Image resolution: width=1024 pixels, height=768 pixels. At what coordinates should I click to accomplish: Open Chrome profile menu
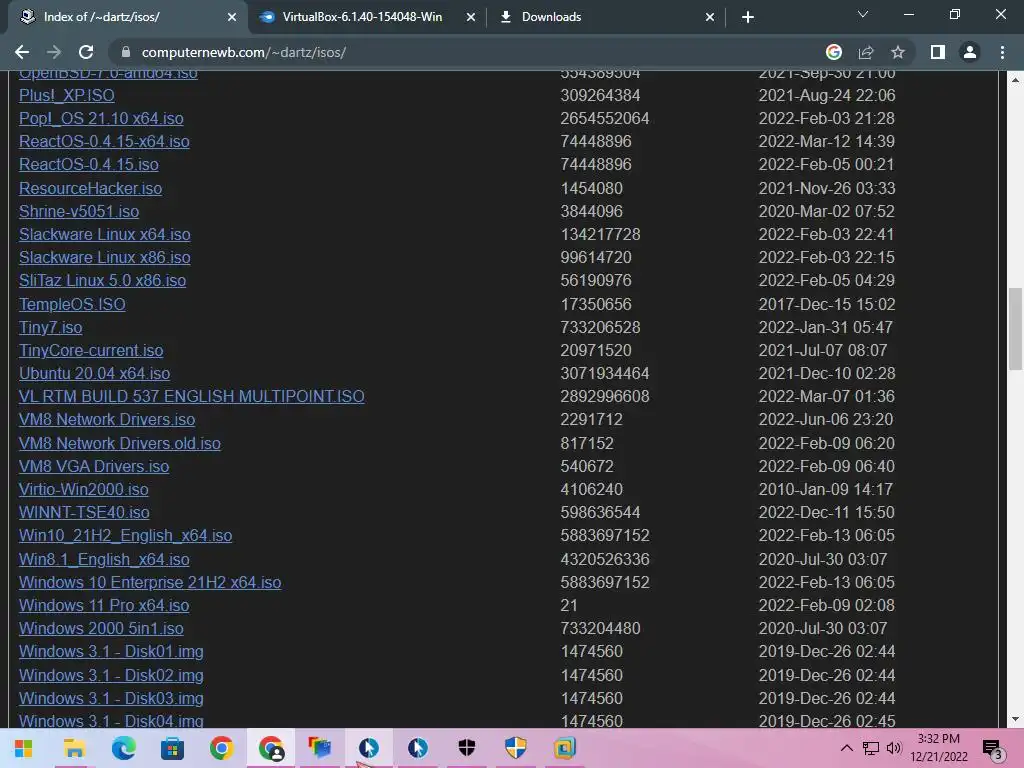[x=970, y=52]
